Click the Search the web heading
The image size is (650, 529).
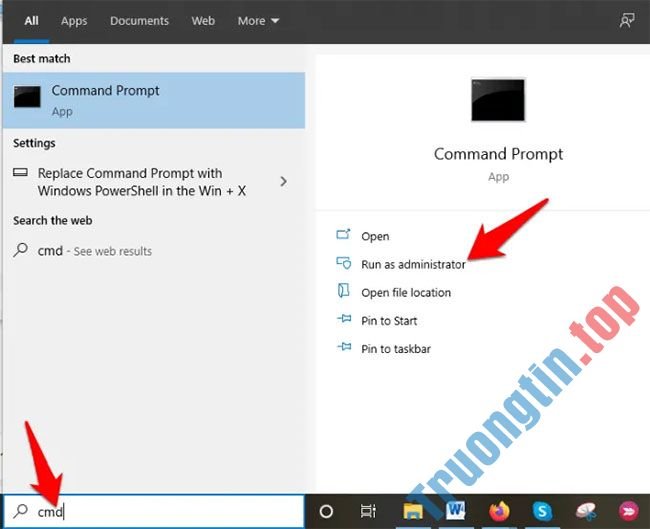(x=53, y=220)
